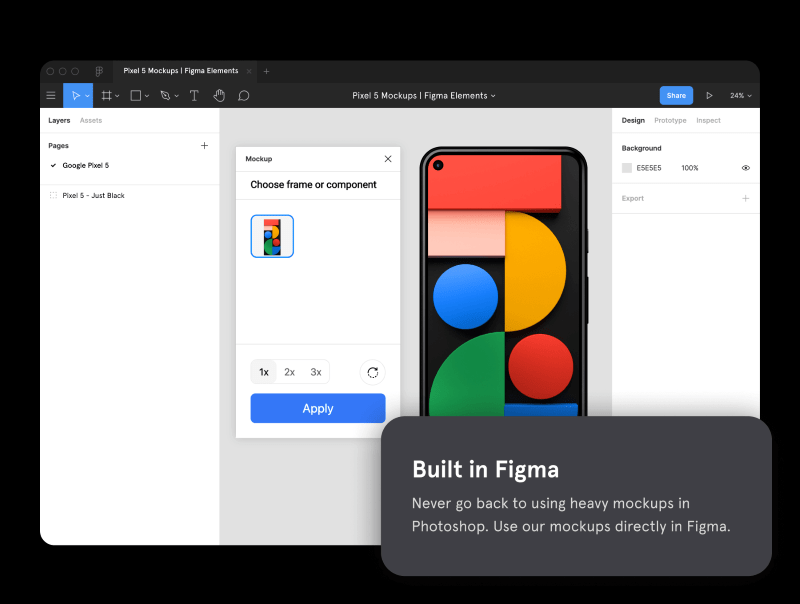This screenshot has width=800, height=604.
Task: Select the Rectangle shape tool
Action: tap(136, 96)
